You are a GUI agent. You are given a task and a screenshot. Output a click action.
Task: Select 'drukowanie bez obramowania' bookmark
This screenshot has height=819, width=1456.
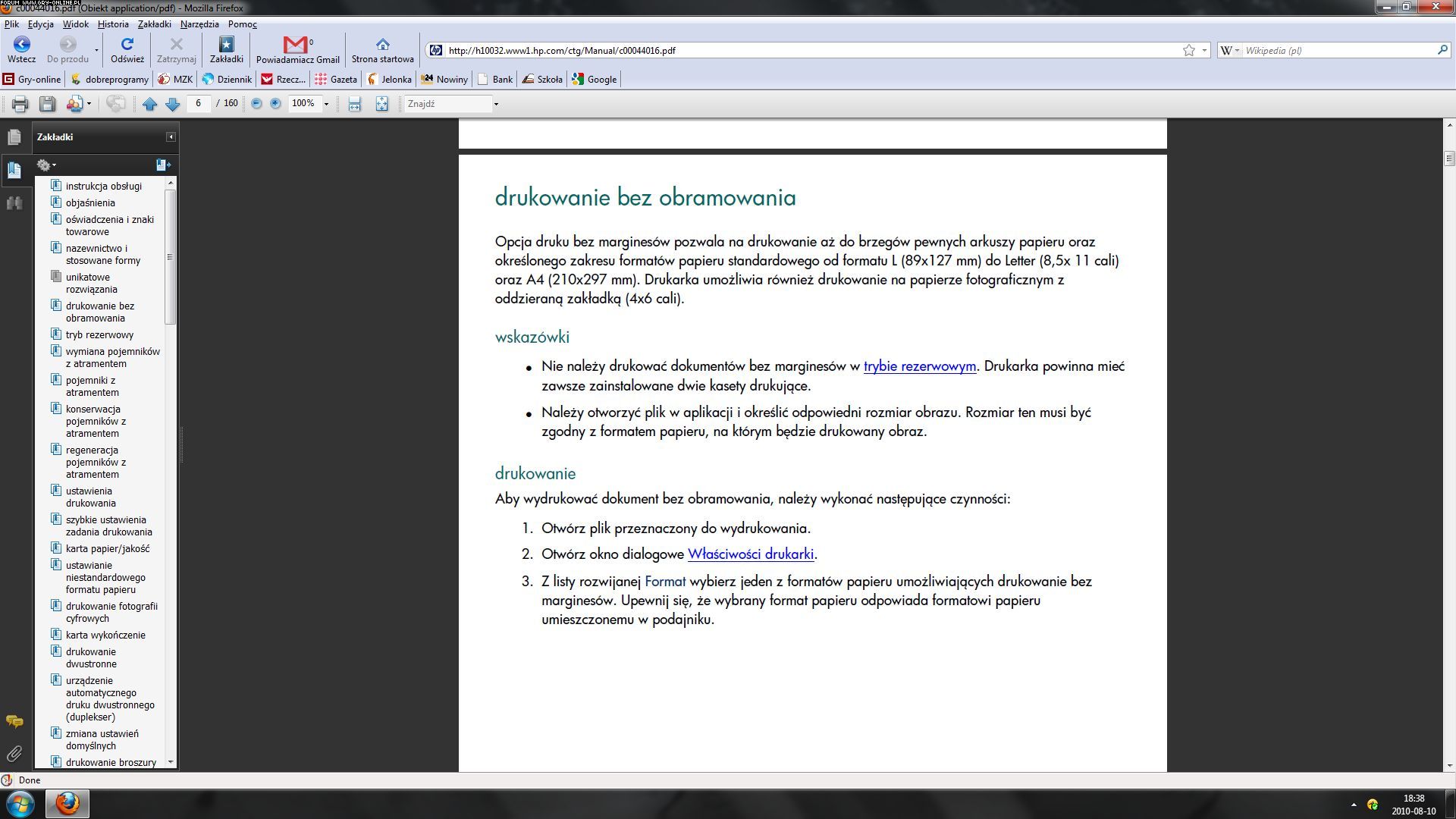[x=100, y=312]
